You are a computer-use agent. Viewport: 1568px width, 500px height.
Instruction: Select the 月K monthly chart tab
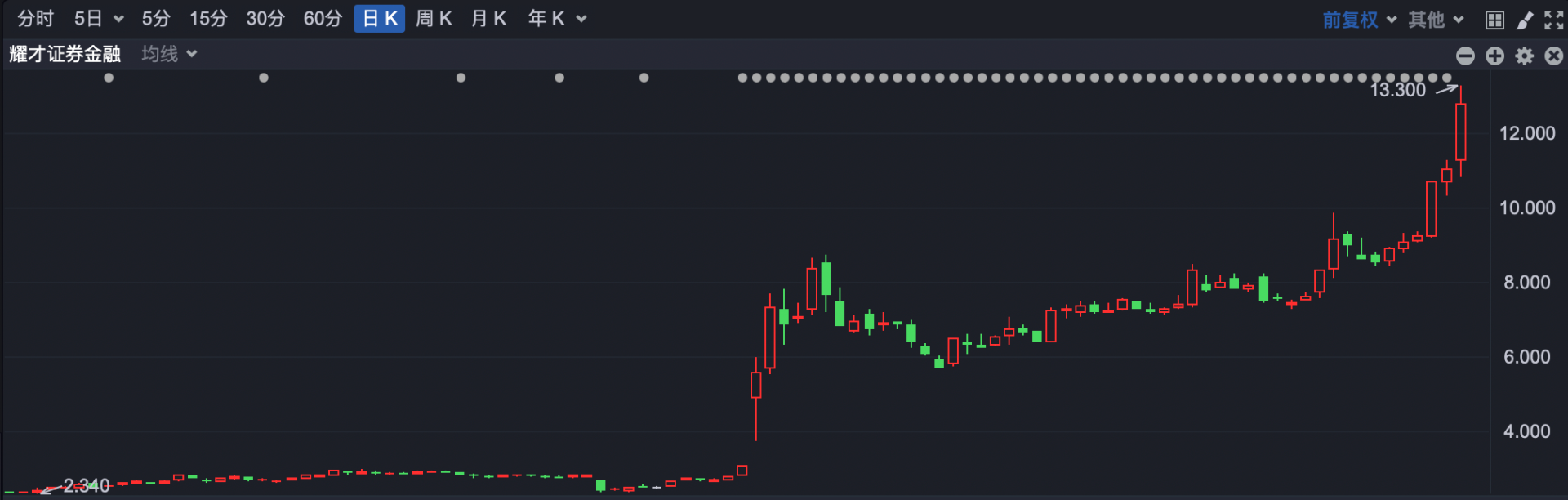pyautogui.click(x=488, y=19)
